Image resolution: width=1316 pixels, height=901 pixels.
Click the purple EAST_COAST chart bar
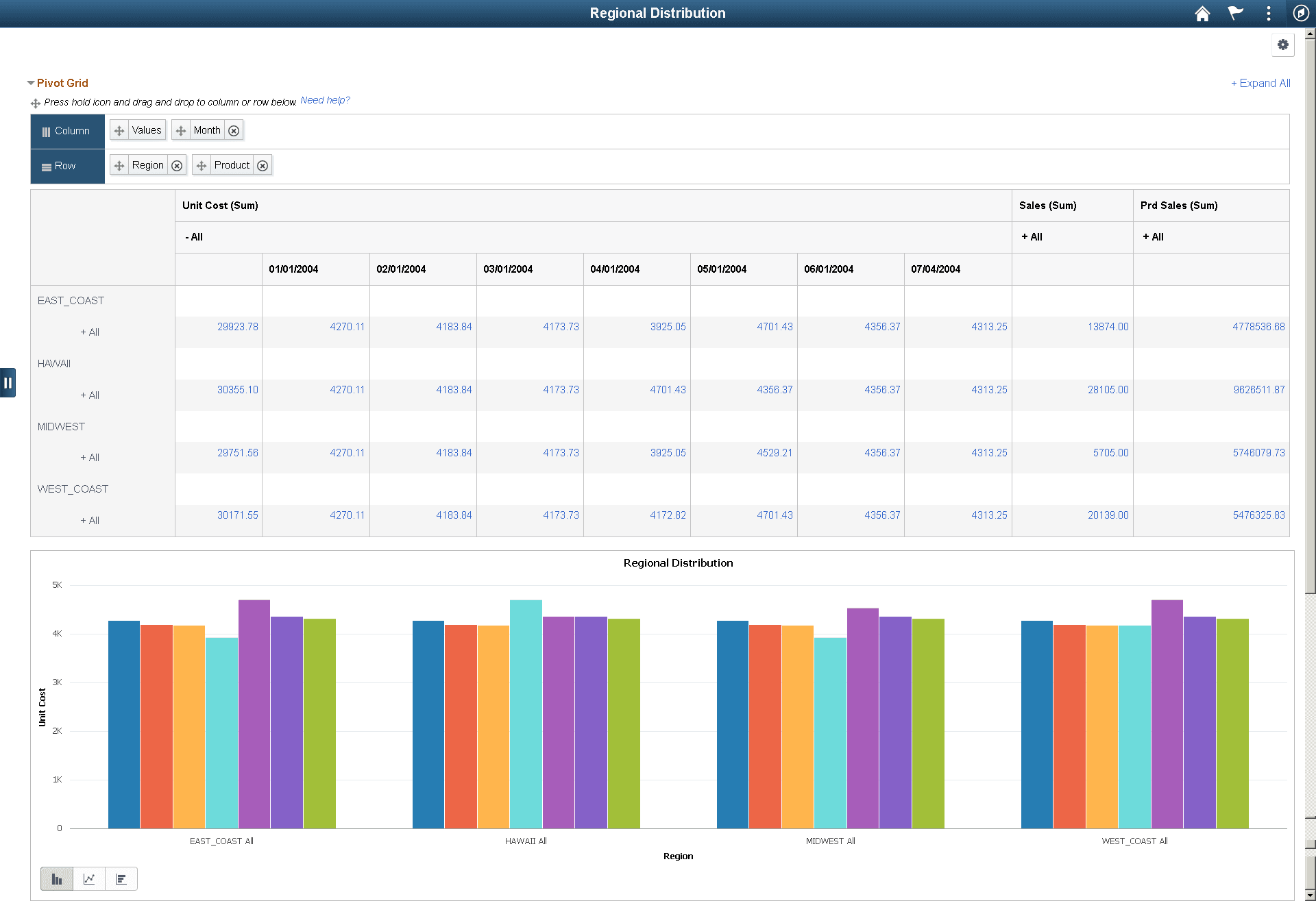(x=254, y=713)
